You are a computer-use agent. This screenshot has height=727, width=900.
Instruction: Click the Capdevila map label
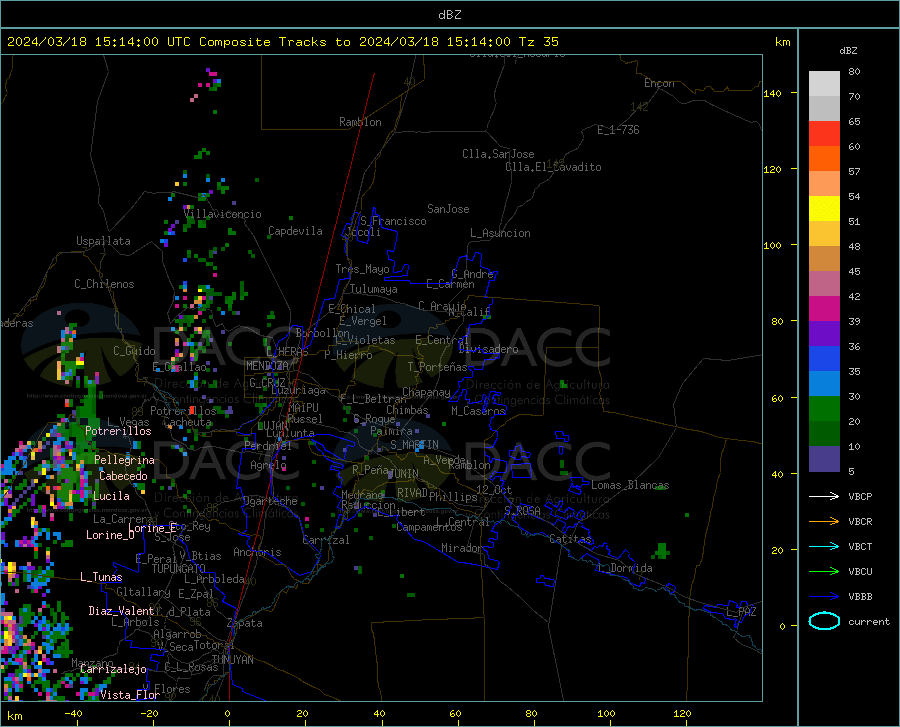(295, 231)
